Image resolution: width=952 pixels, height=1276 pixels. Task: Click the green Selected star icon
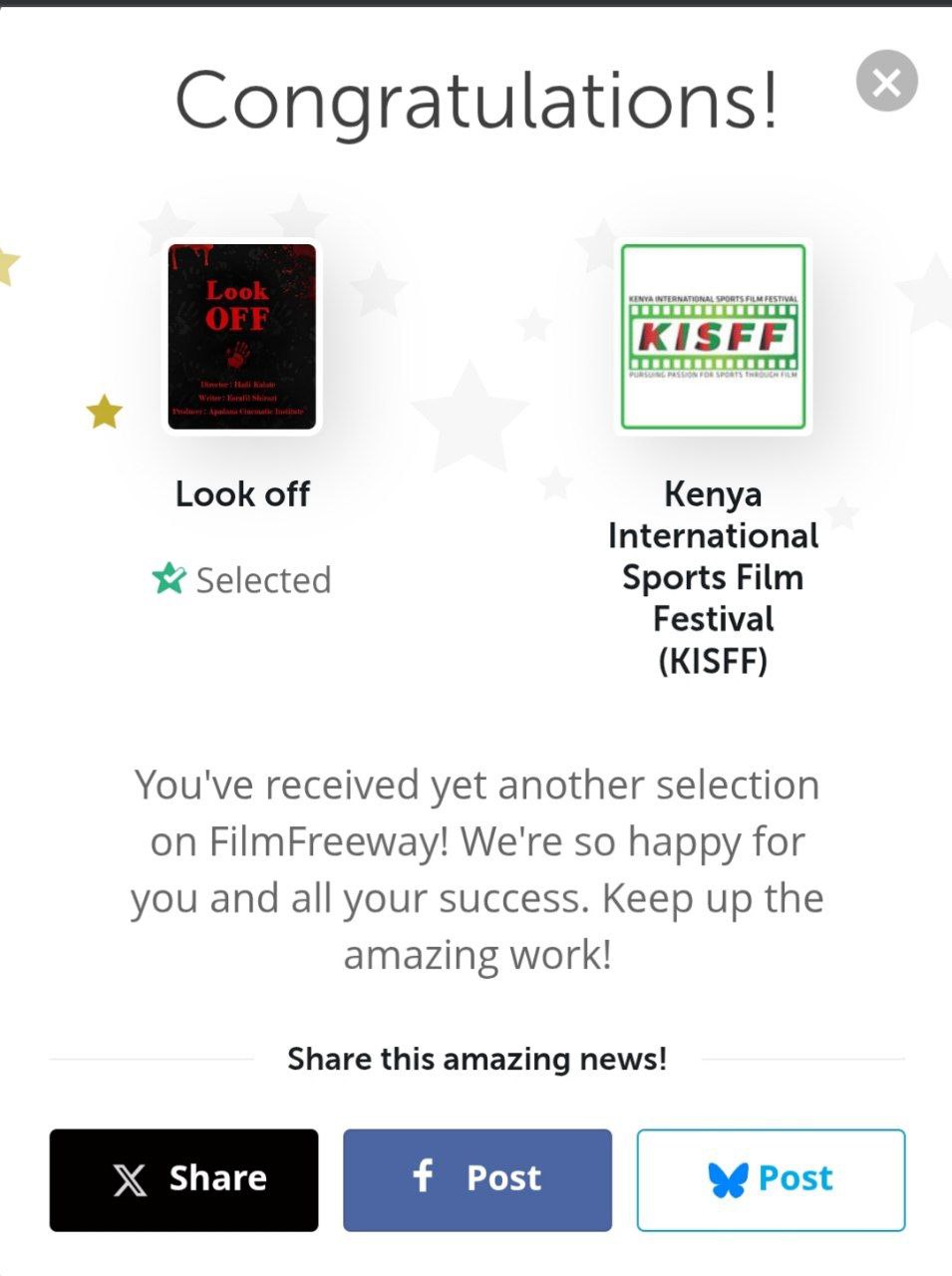click(168, 579)
